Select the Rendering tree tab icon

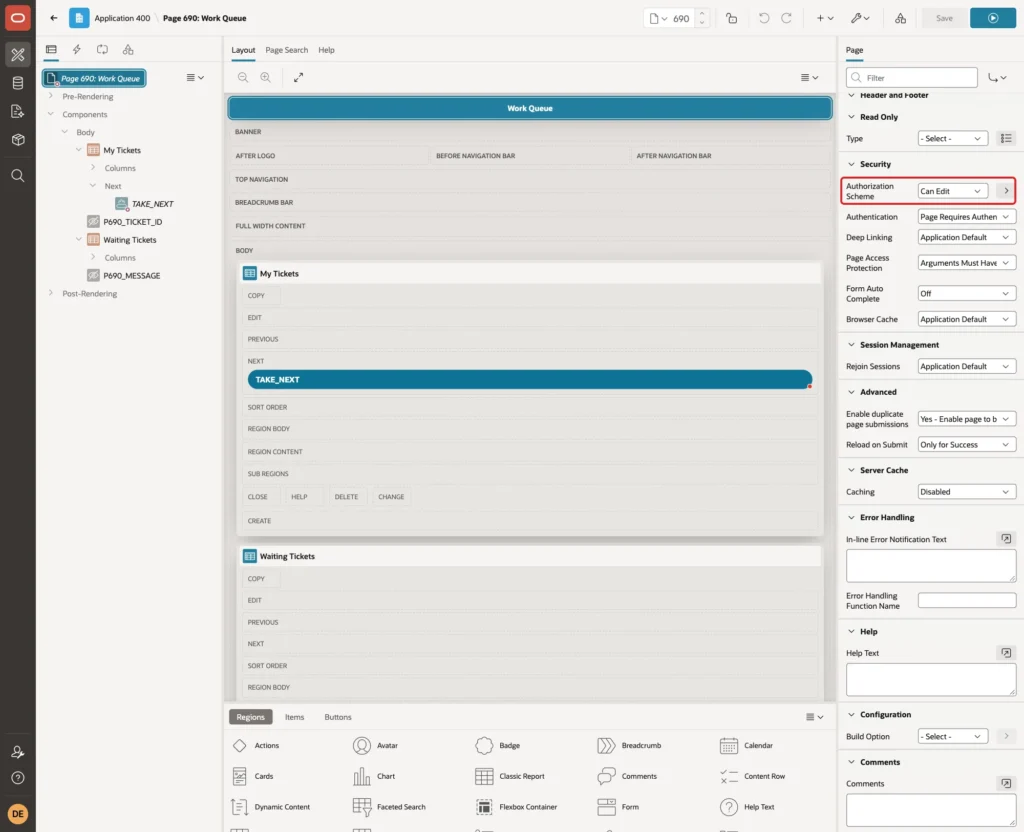pyautogui.click(x=51, y=50)
